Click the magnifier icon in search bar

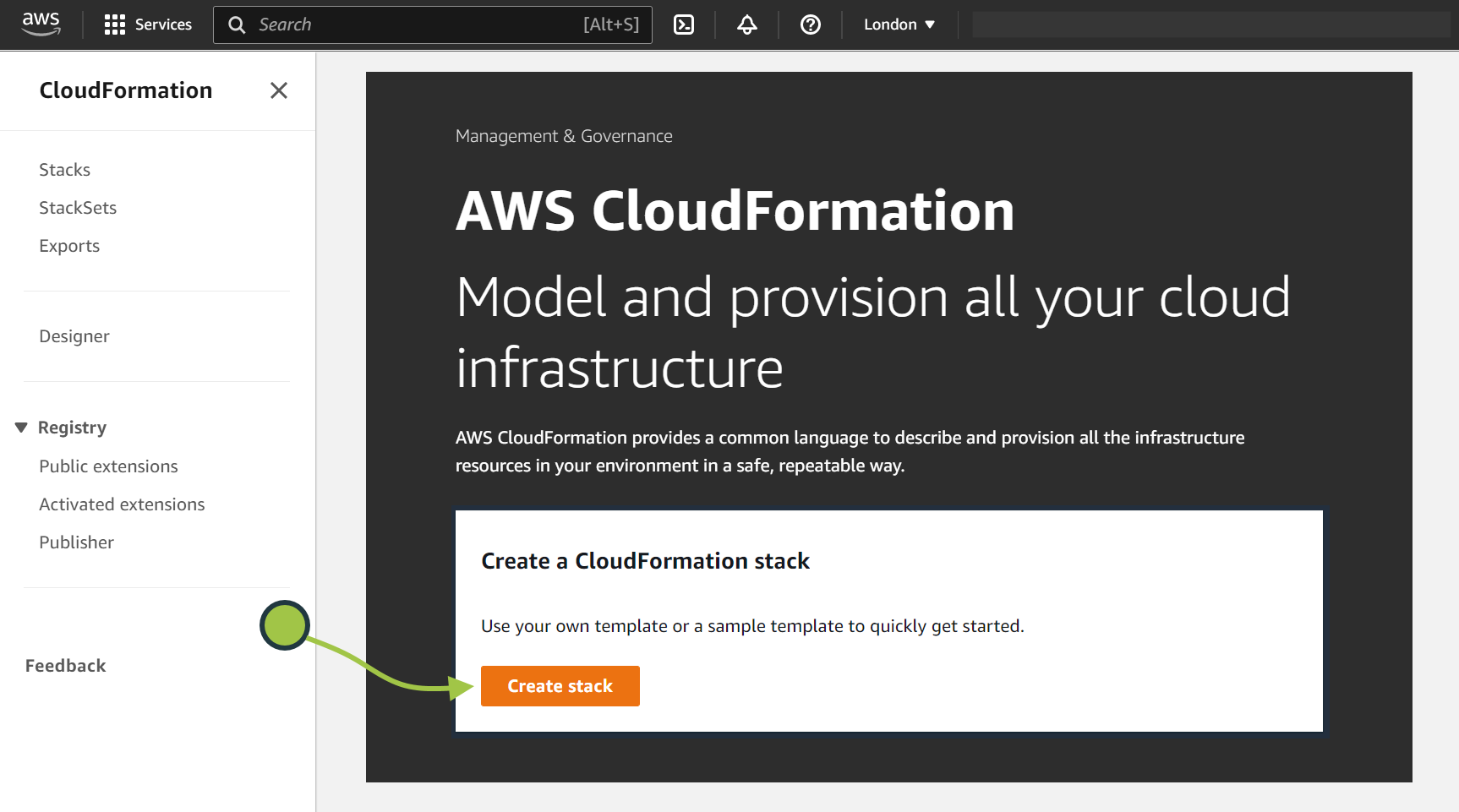coord(237,25)
